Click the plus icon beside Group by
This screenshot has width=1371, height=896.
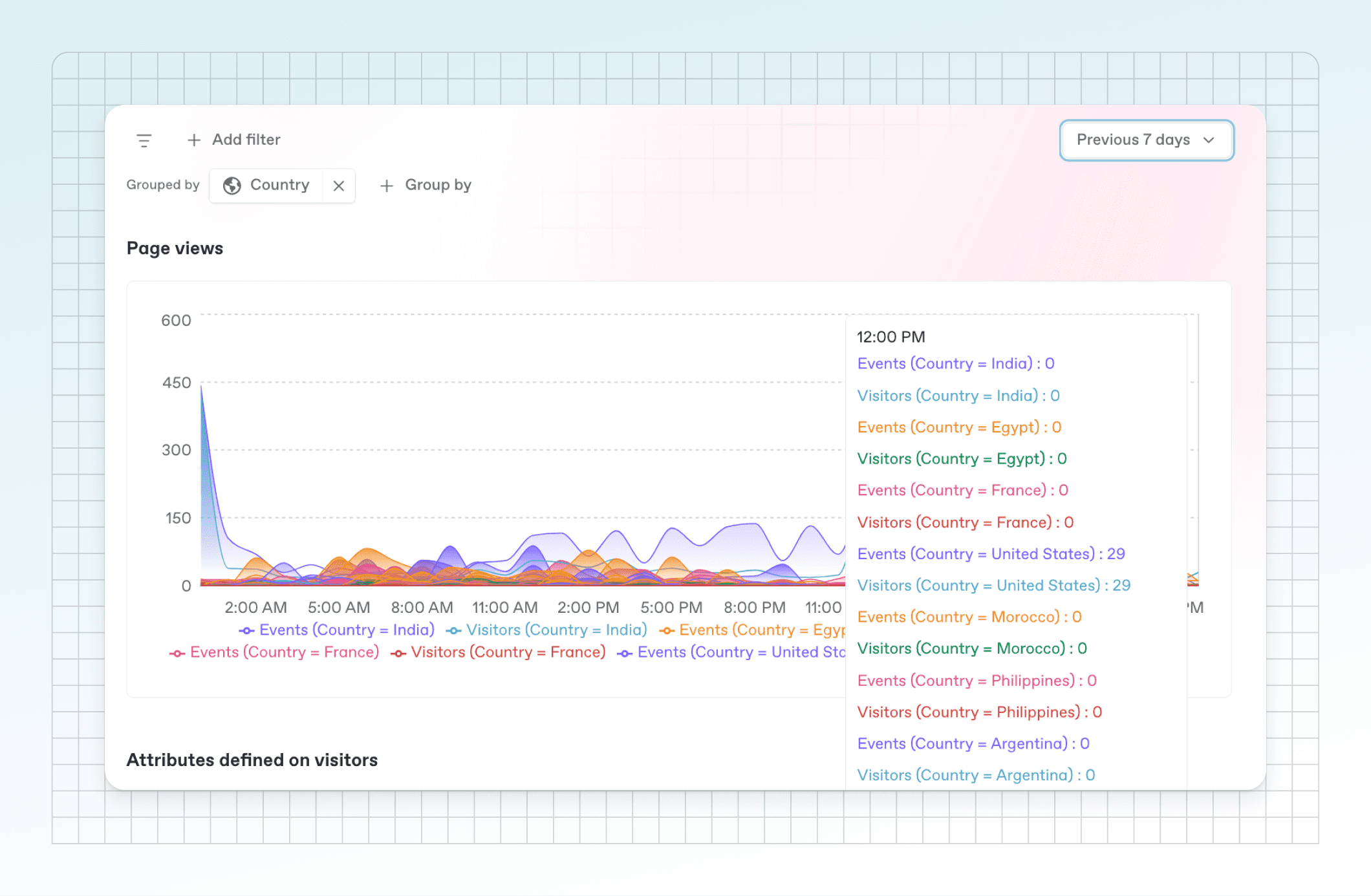(x=387, y=186)
